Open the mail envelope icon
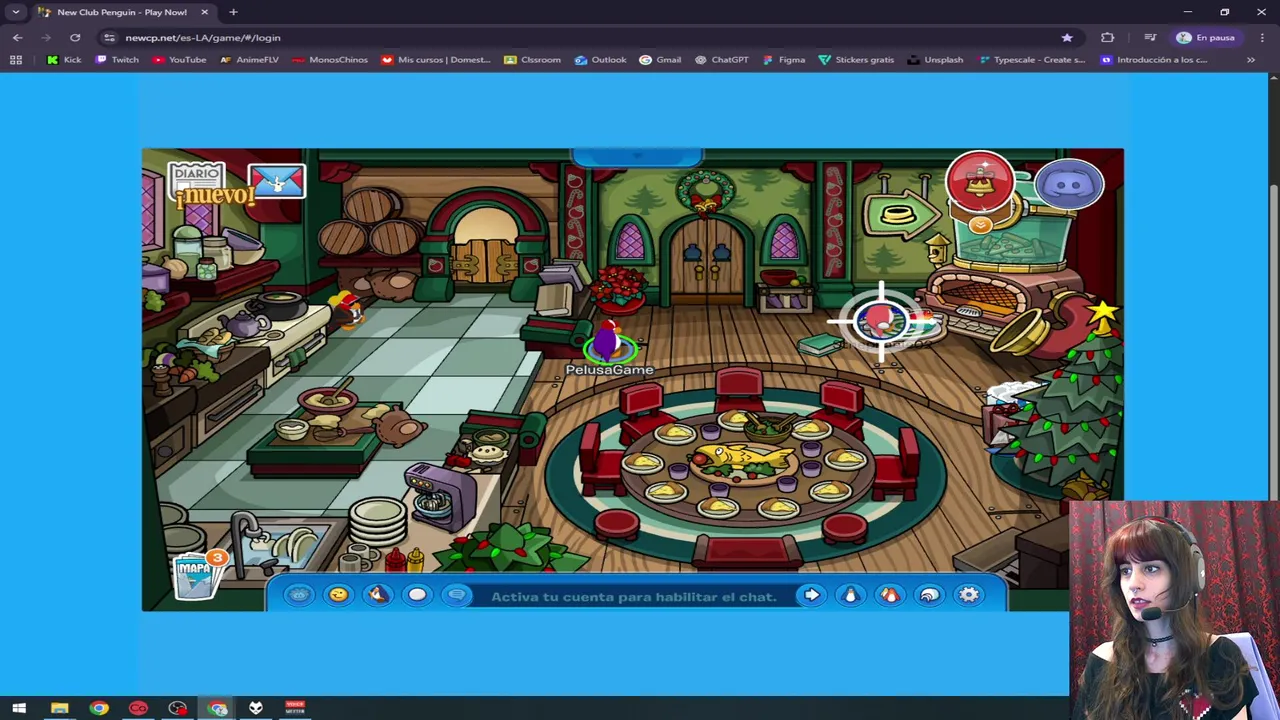This screenshot has height=720, width=1280. [277, 181]
